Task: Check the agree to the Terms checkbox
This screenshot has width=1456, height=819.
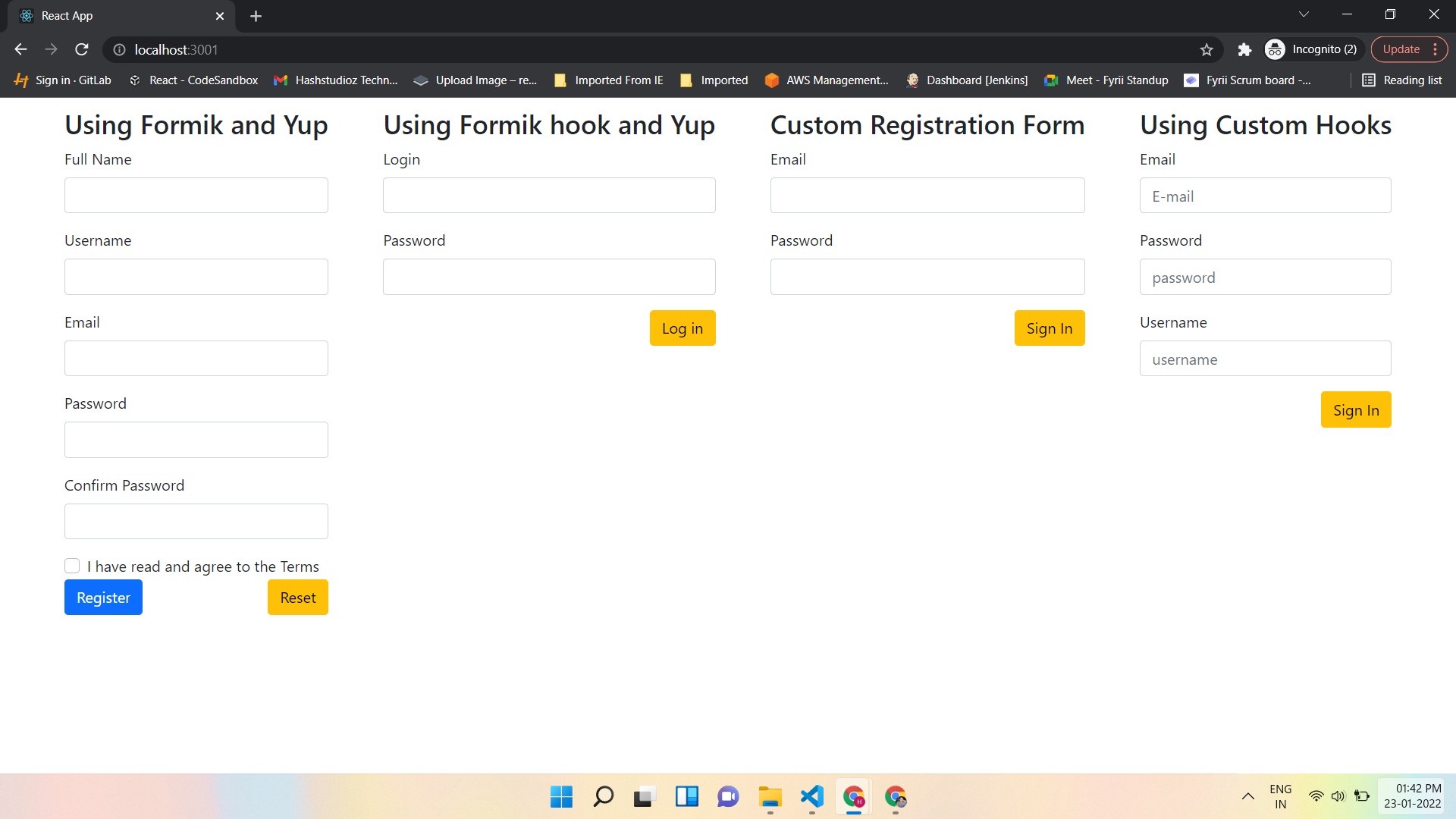Action: click(x=72, y=566)
